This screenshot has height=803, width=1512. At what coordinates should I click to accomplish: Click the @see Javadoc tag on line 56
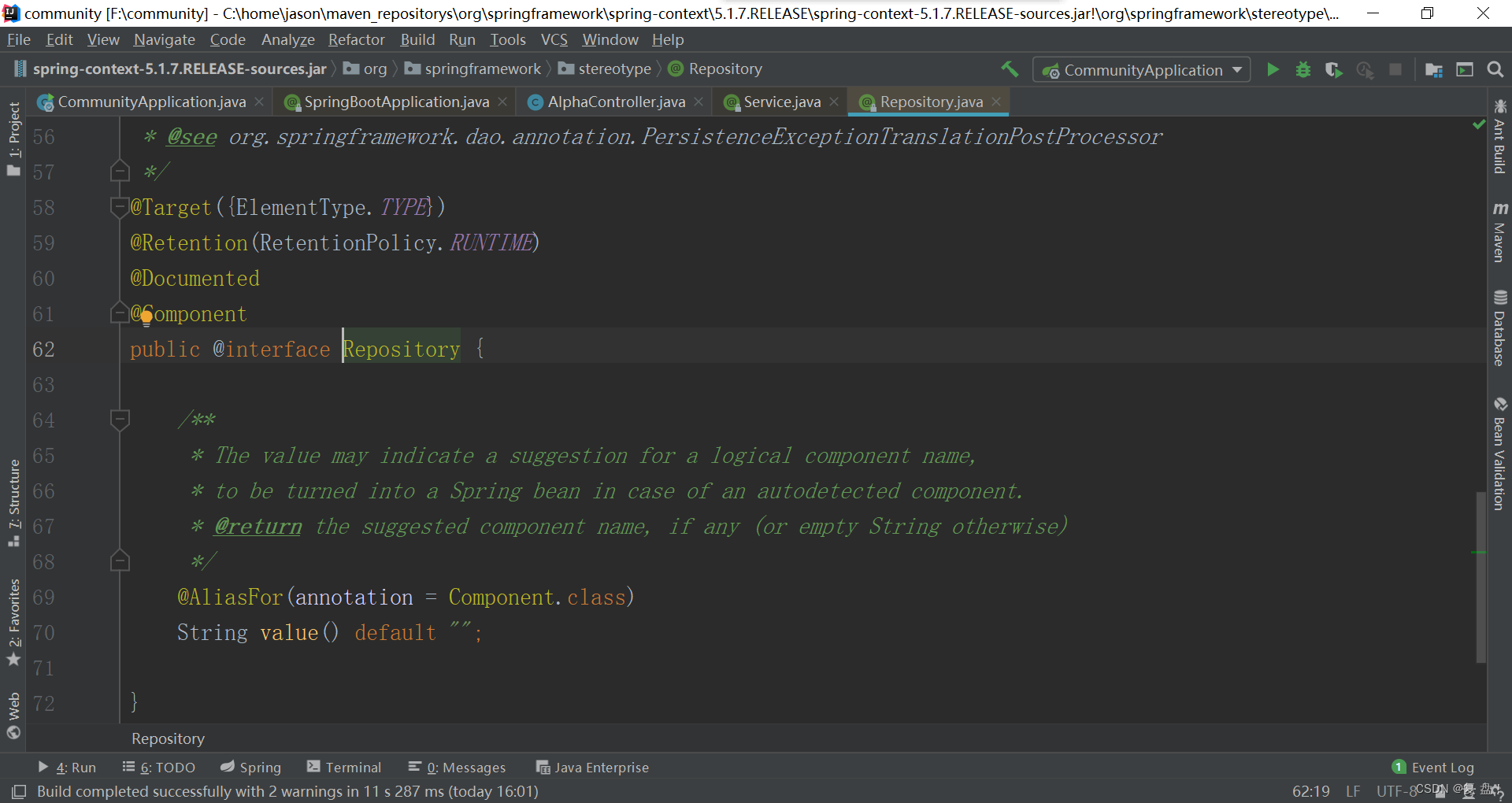[x=191, y=136]
